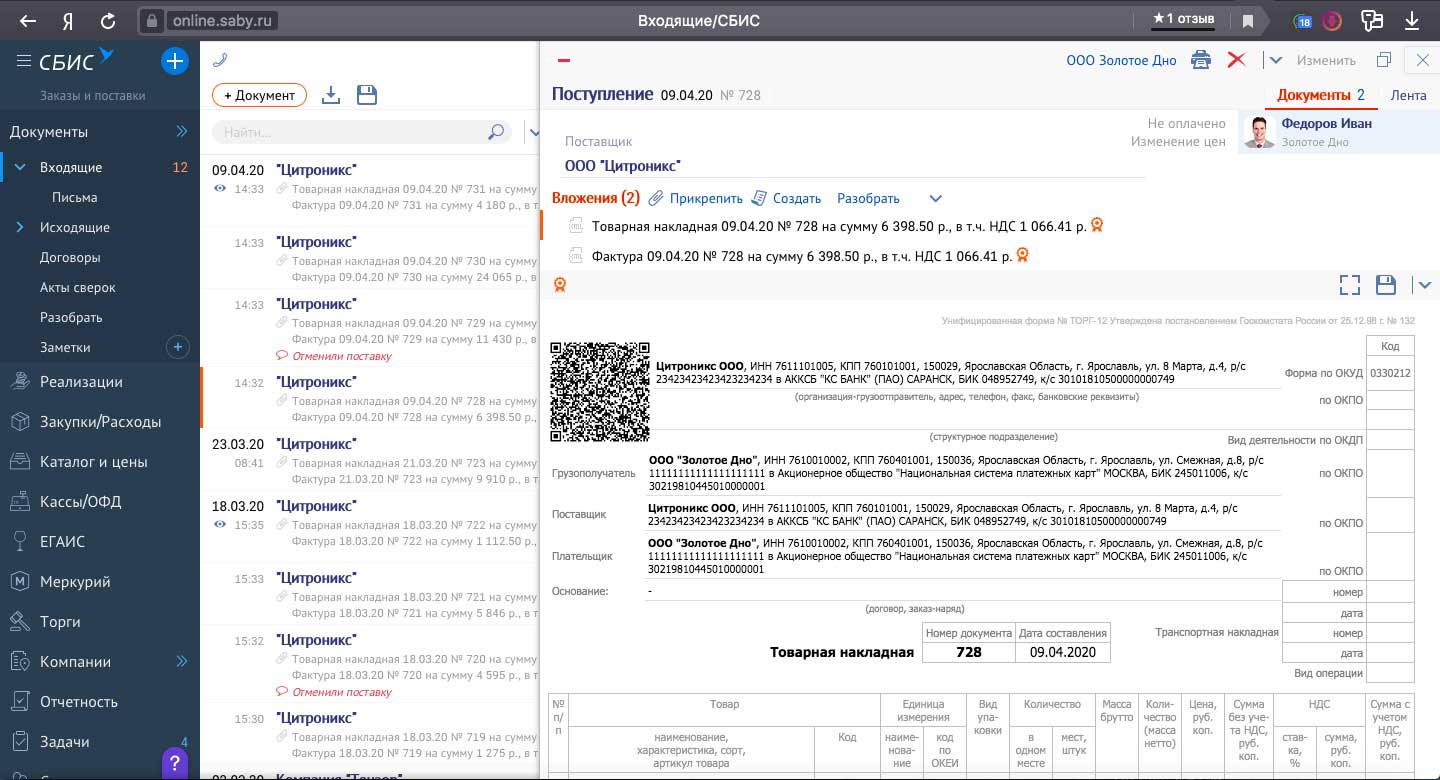
Task: Open attachments dropdown arrow after Разобрать
Action: [x=935, y=198]
